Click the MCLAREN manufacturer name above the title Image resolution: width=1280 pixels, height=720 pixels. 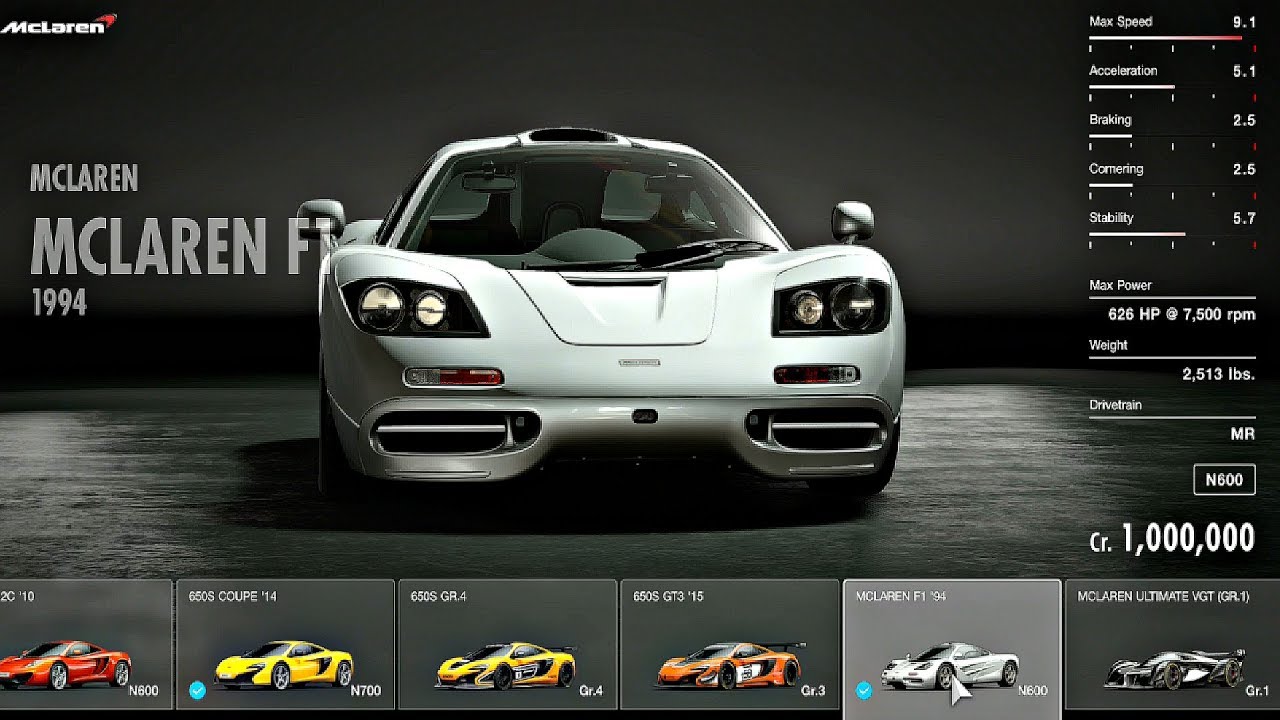point(84,179)
